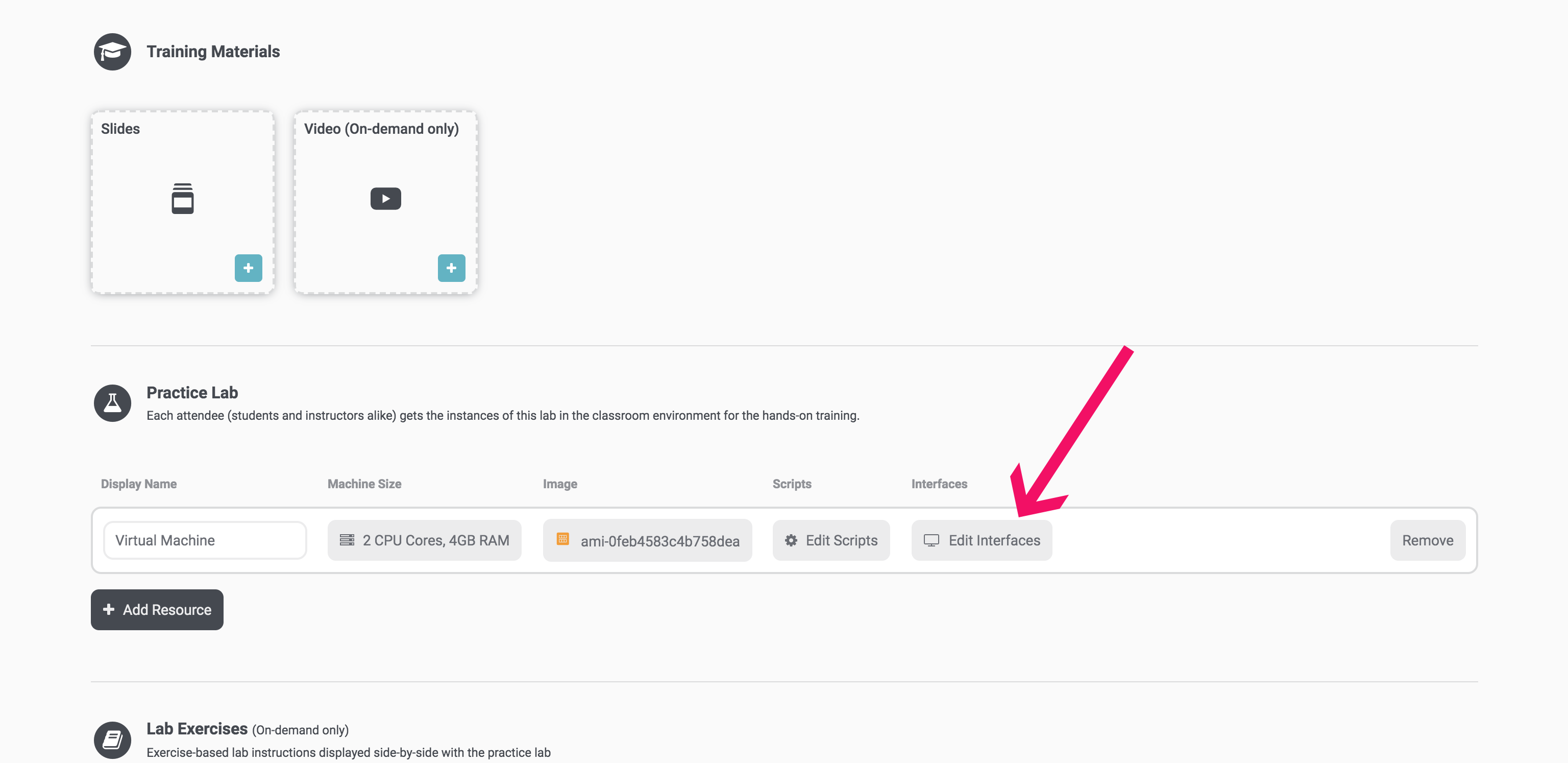Viewport: 1568px width, 763px height.
Task: Open the Machine Size selector
Action: coord(424,540)
